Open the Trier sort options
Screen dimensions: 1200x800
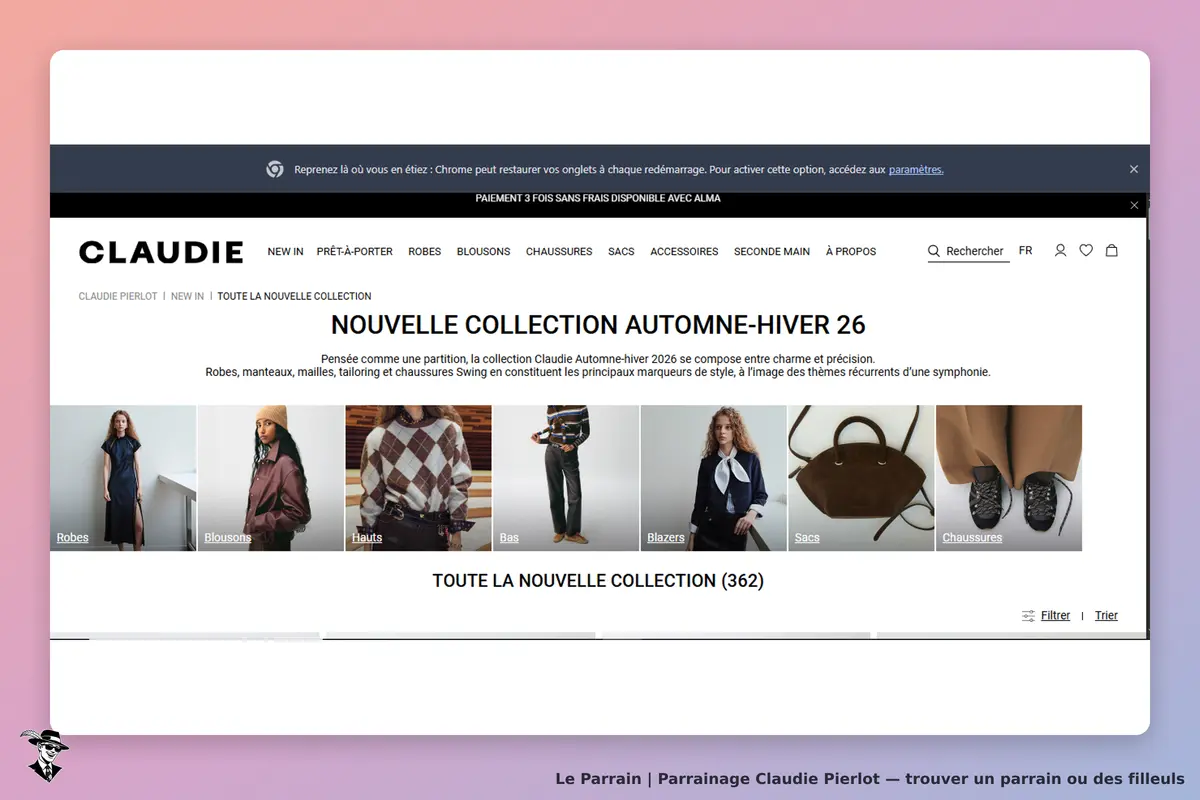(x=1106, y=616)
